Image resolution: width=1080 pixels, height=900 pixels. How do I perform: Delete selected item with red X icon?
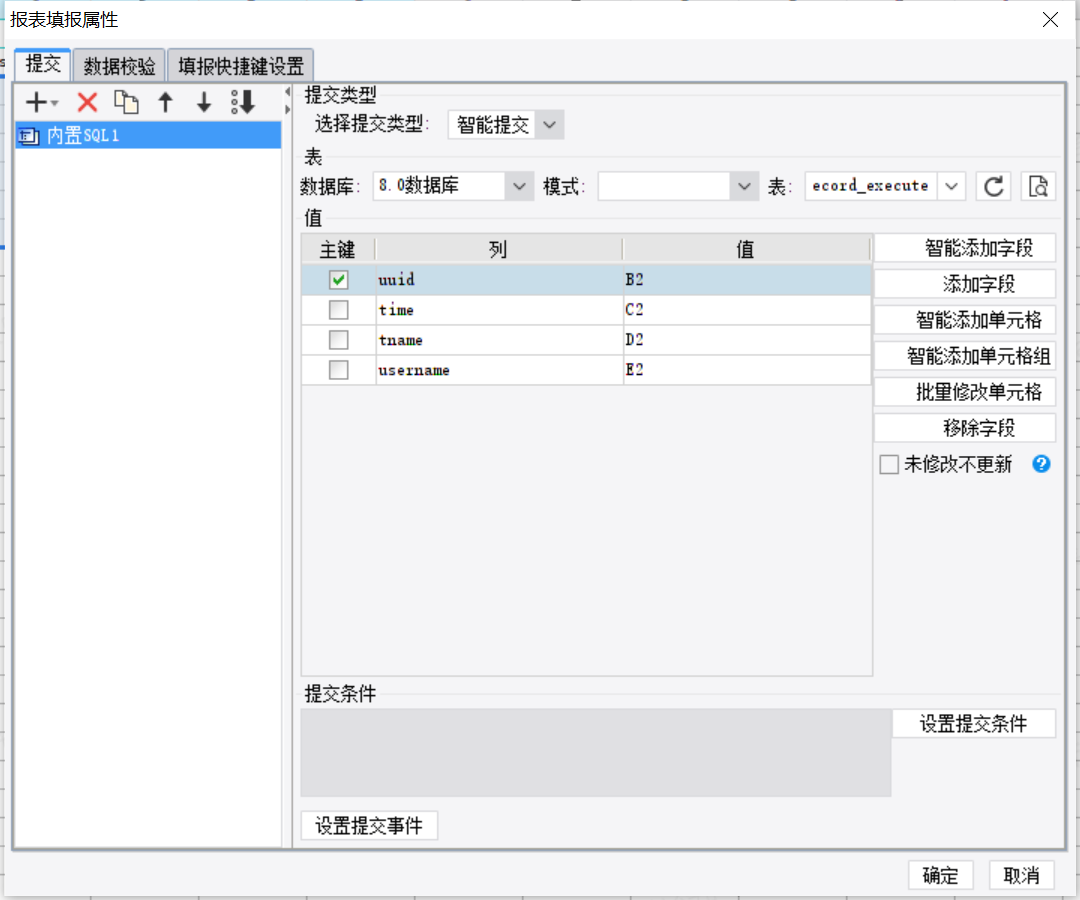pos(87,103)
